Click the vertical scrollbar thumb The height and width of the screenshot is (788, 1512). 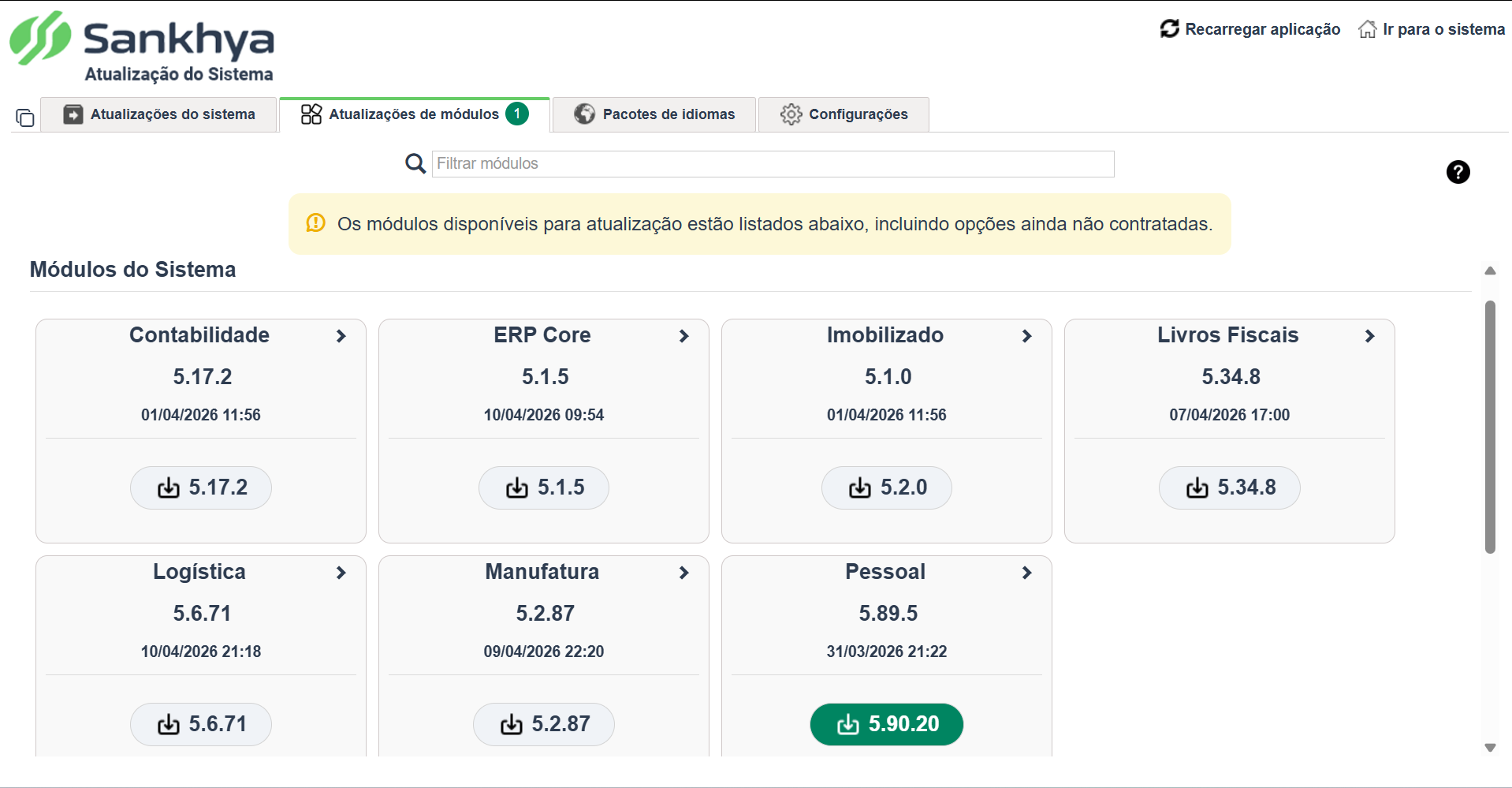[x=1490, y=427]
